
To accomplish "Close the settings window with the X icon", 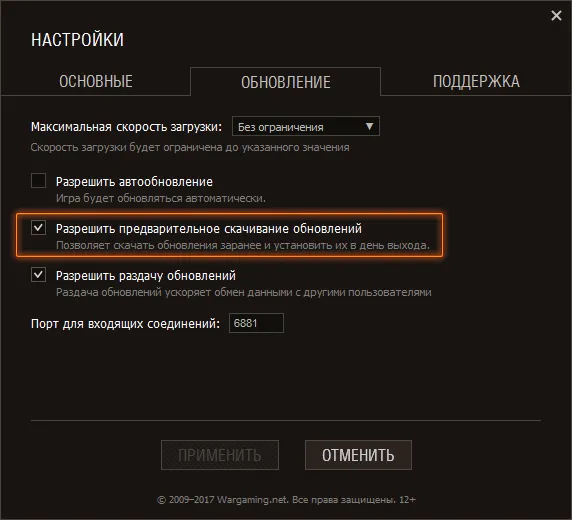I will pos(556,16).
